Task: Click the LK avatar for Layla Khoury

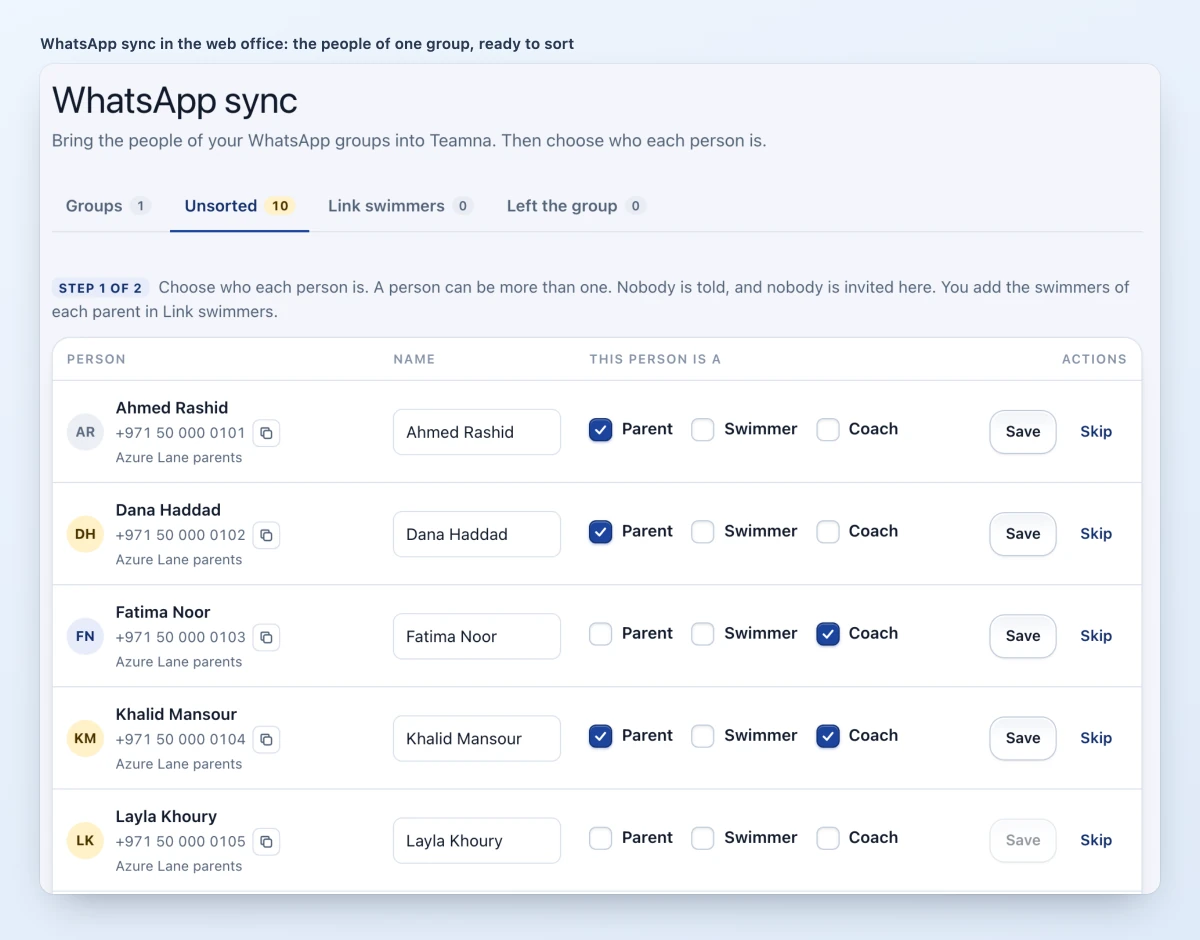Action: point(85,840)
